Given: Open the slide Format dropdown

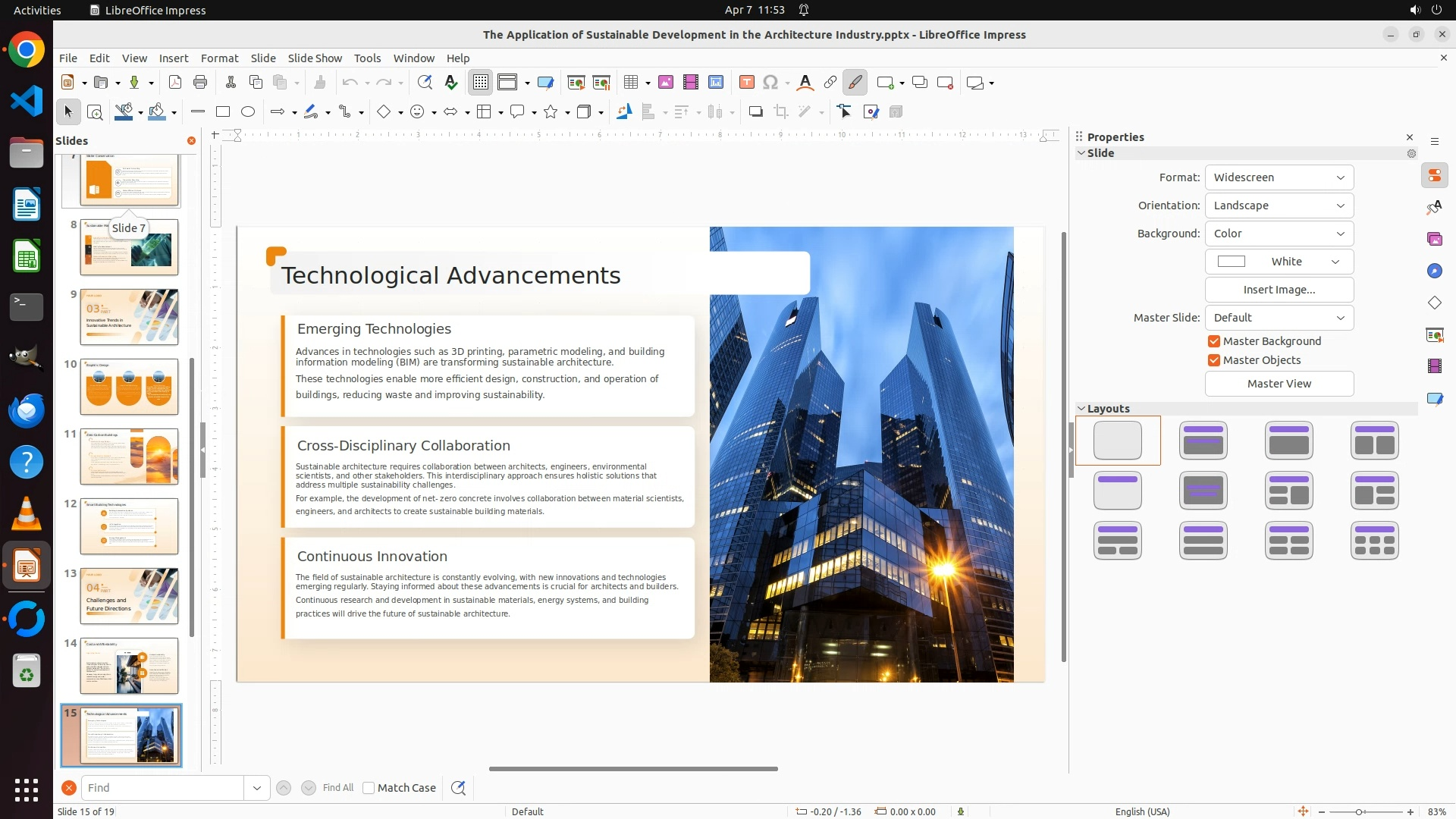Looking at the screenshot, I should point(1279,177).
